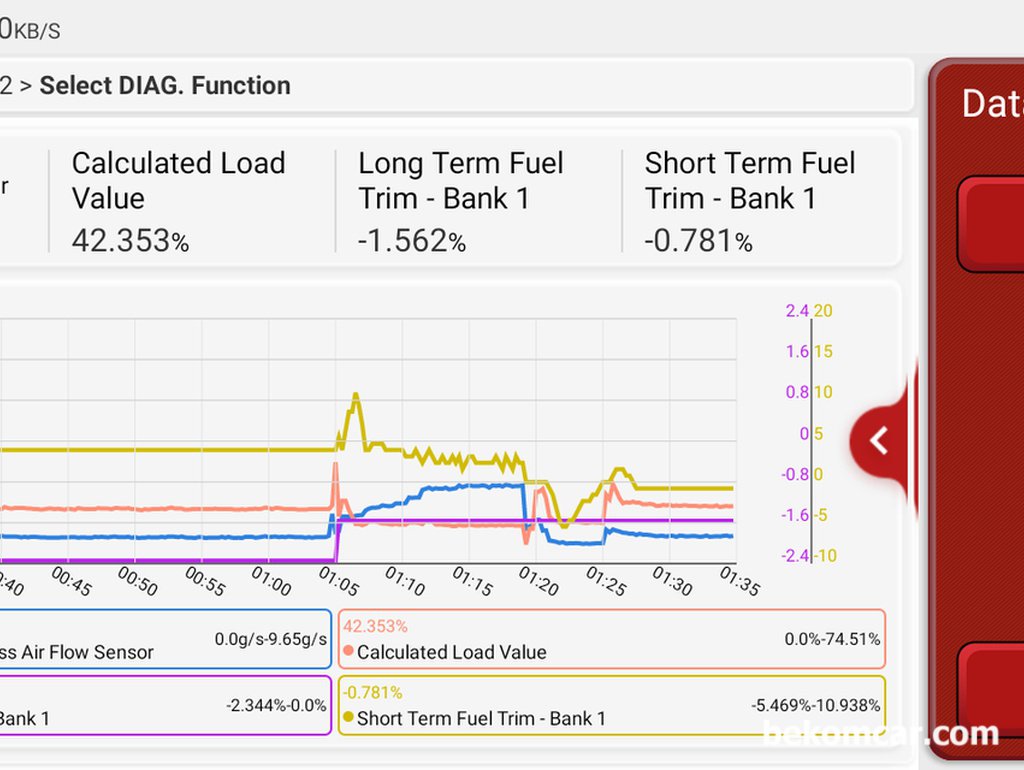Viewport: 1024px width, 770px height.
Task: Open Select DIAG. Function breadcrumb
Action: 165,86
